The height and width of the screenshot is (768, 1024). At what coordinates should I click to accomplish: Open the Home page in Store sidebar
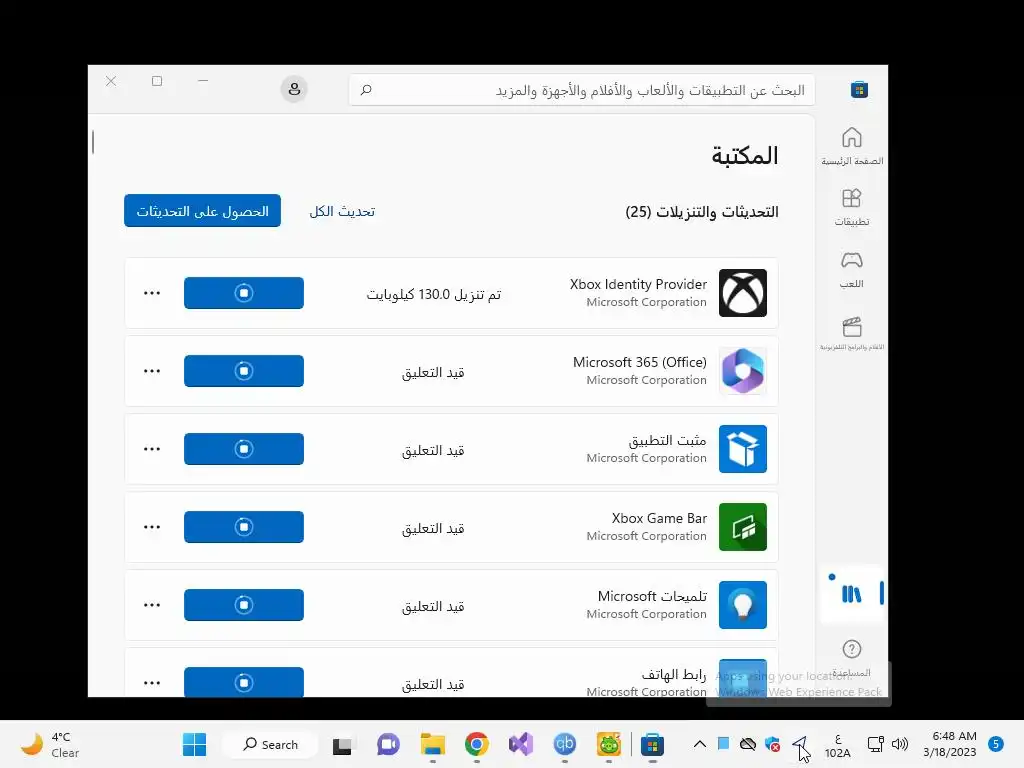tap(852, 146)
